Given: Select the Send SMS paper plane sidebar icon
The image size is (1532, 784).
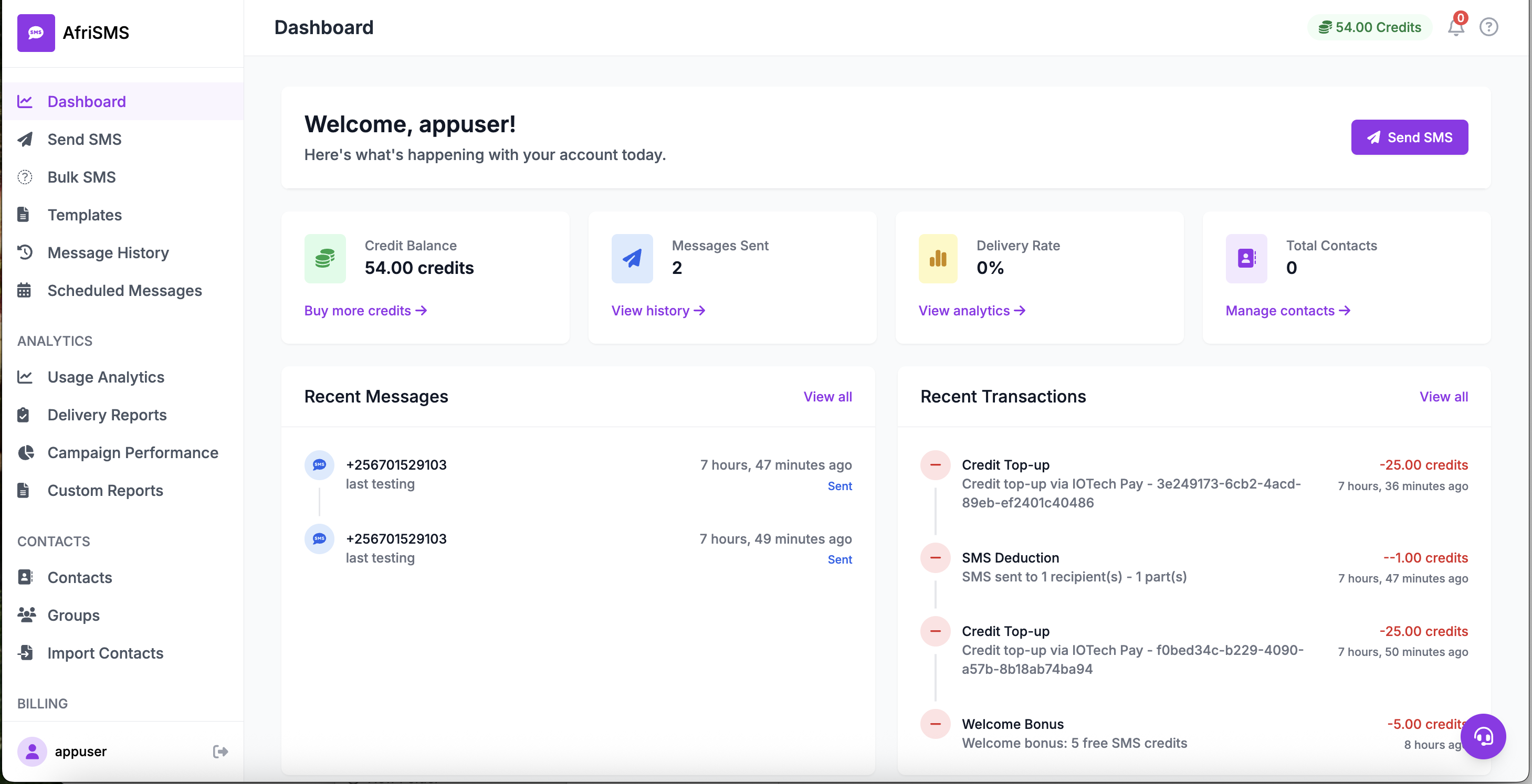Looking at the screenshot, I should click(25, 139).
